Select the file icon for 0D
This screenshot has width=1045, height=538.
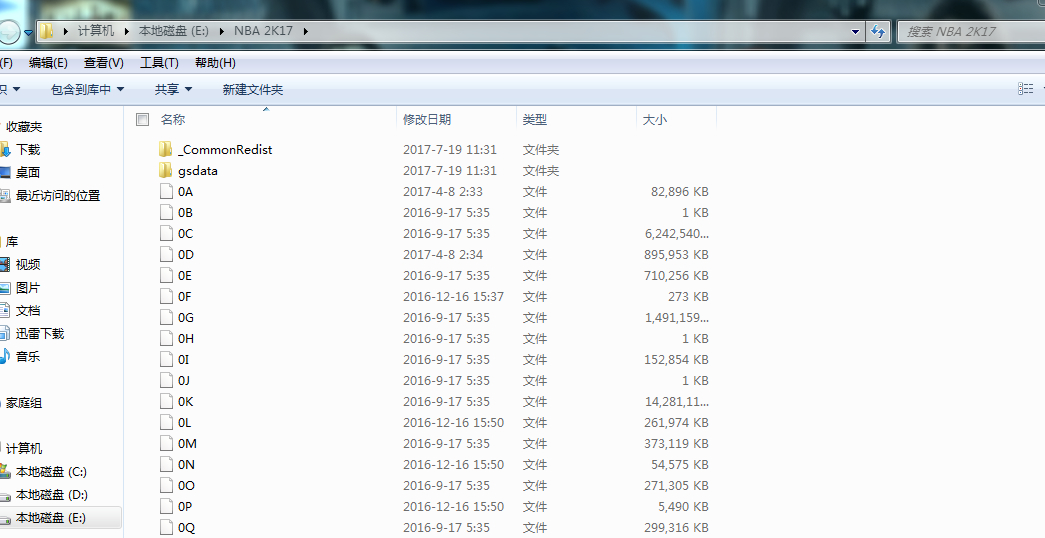click(166, 255)
